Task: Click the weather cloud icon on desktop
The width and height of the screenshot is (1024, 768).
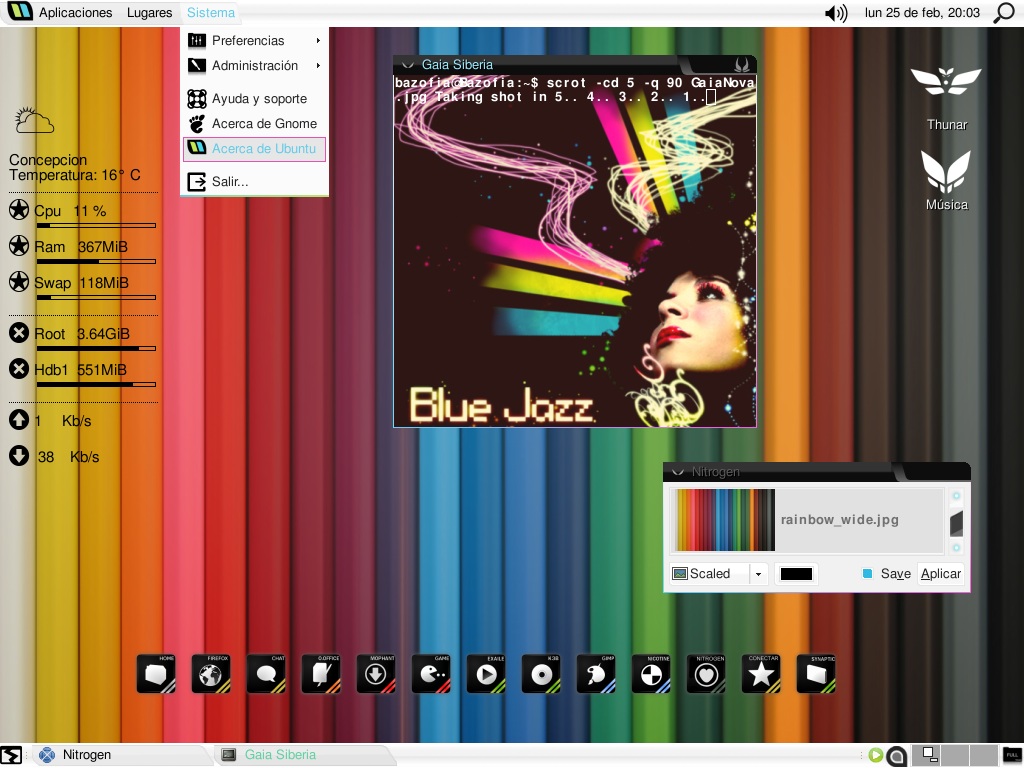Action: tap(34, 121)
